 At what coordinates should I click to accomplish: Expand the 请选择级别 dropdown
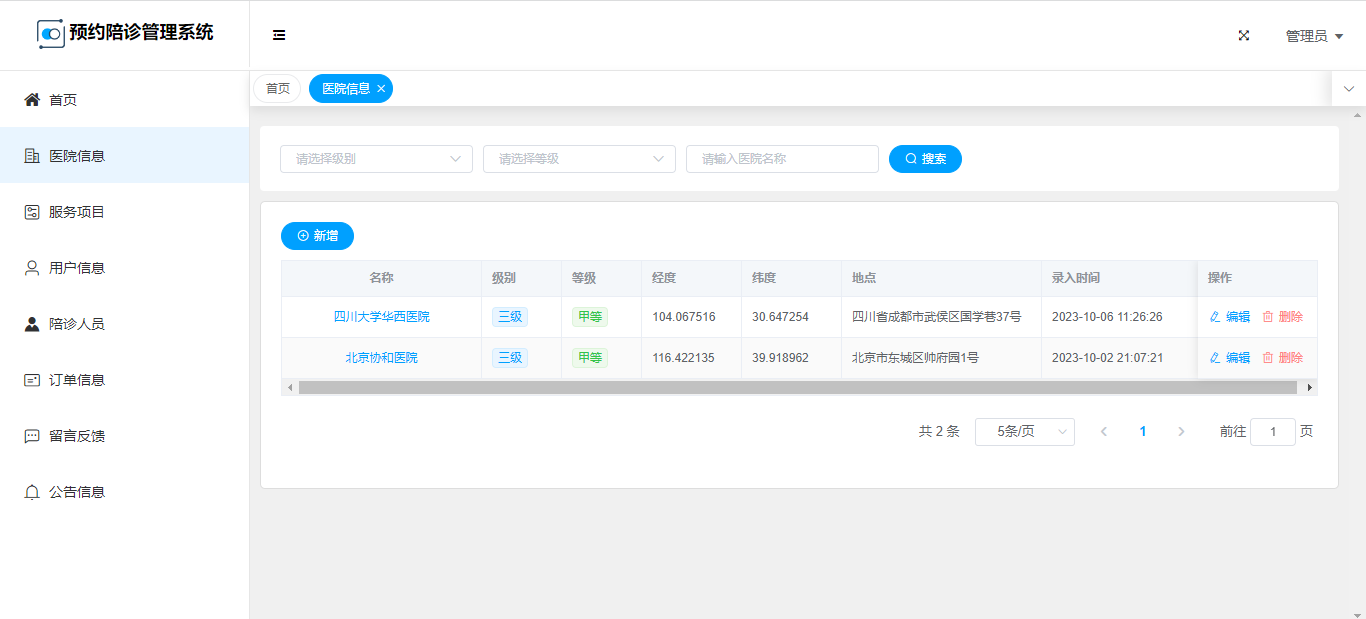click(x=376, y=159)
